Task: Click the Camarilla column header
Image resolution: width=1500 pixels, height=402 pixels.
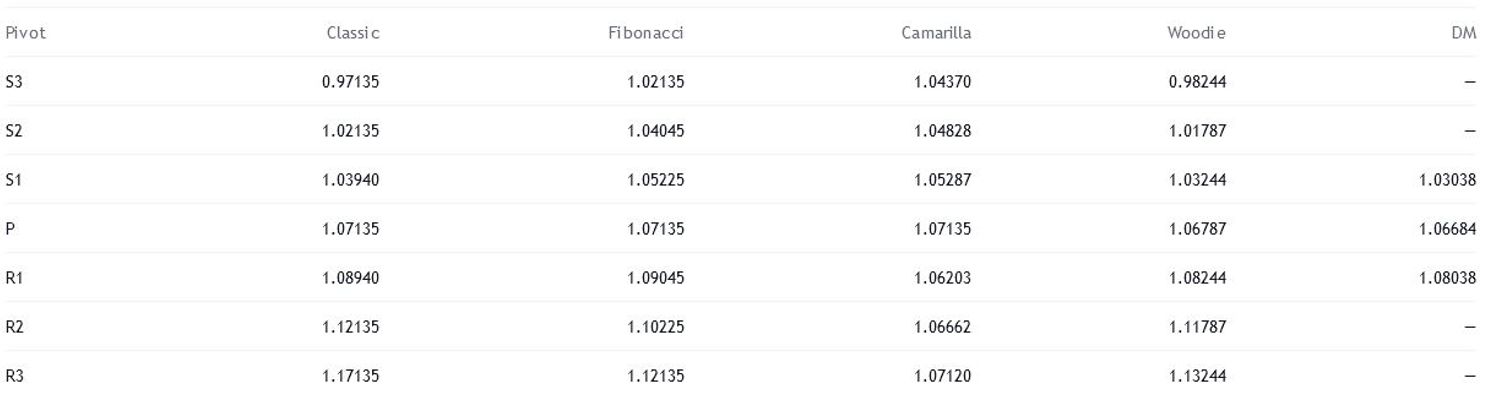Action: 936,33
